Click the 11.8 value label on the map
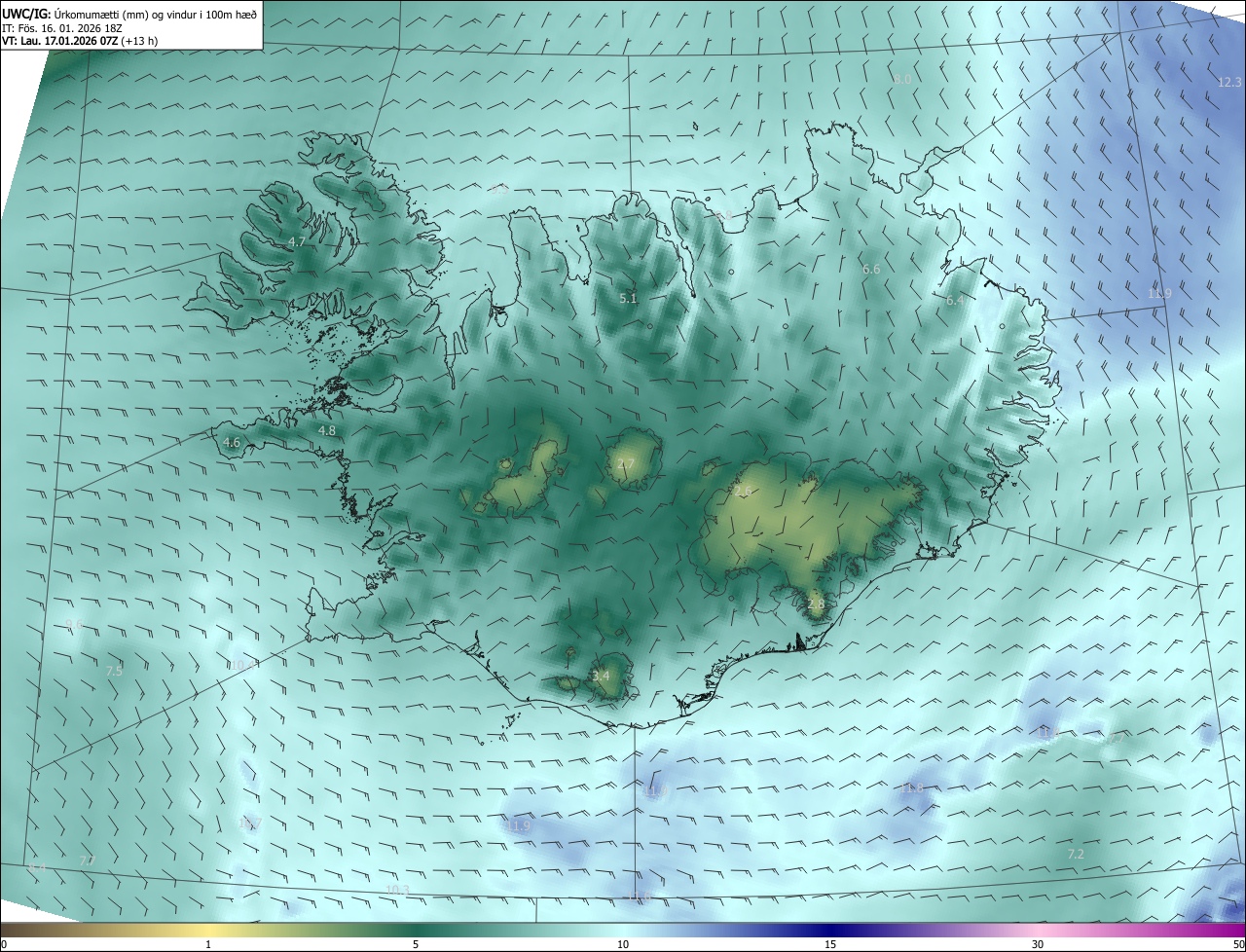Screen dimensions: 1246x952 [911, 787]
